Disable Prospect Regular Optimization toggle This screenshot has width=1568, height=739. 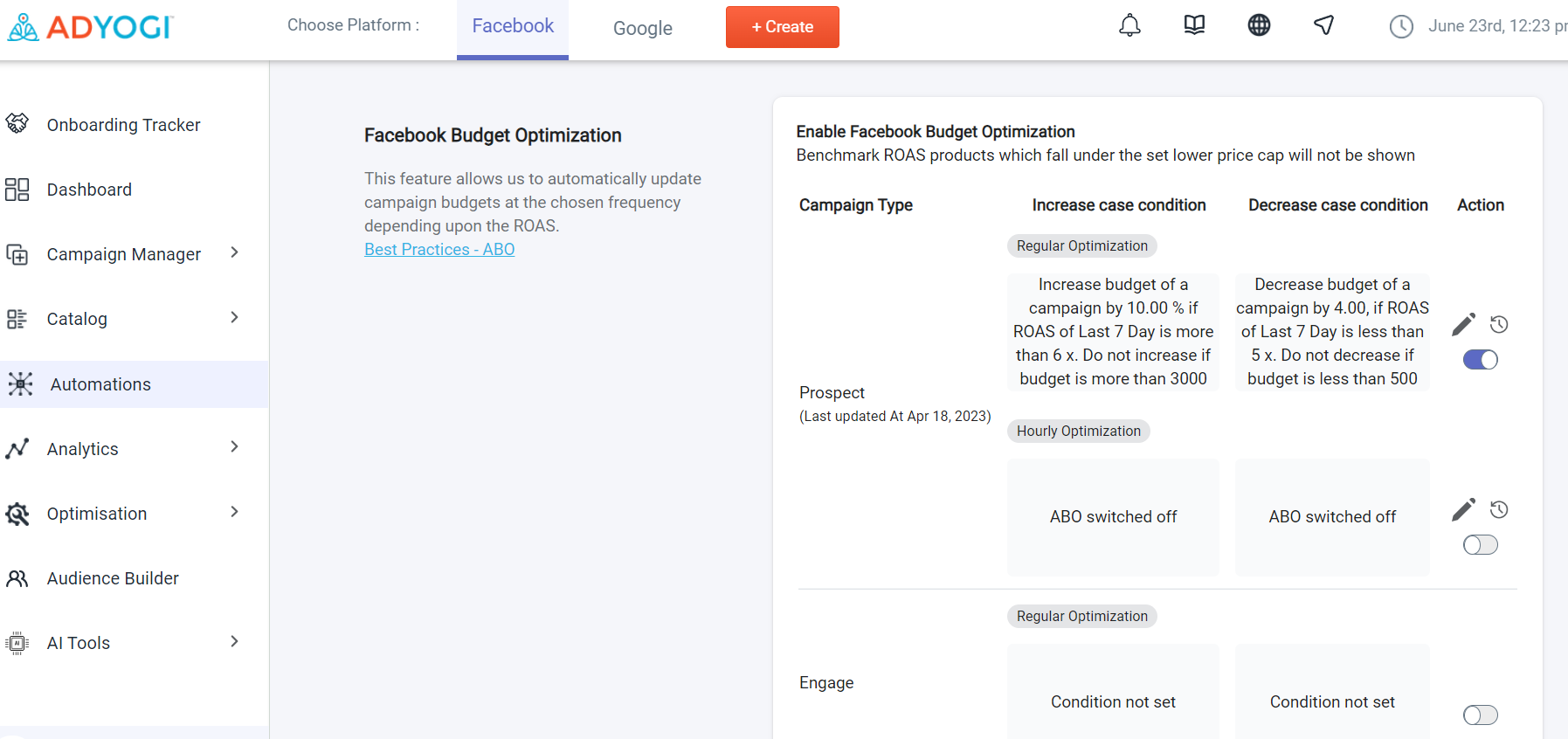click(1481, 359)
